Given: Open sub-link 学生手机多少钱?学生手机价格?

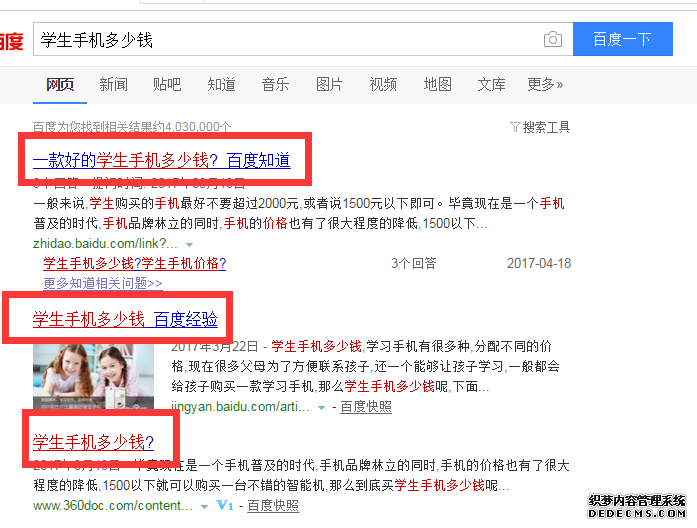Looking at the screenshot, I should (x=135, y=264).
